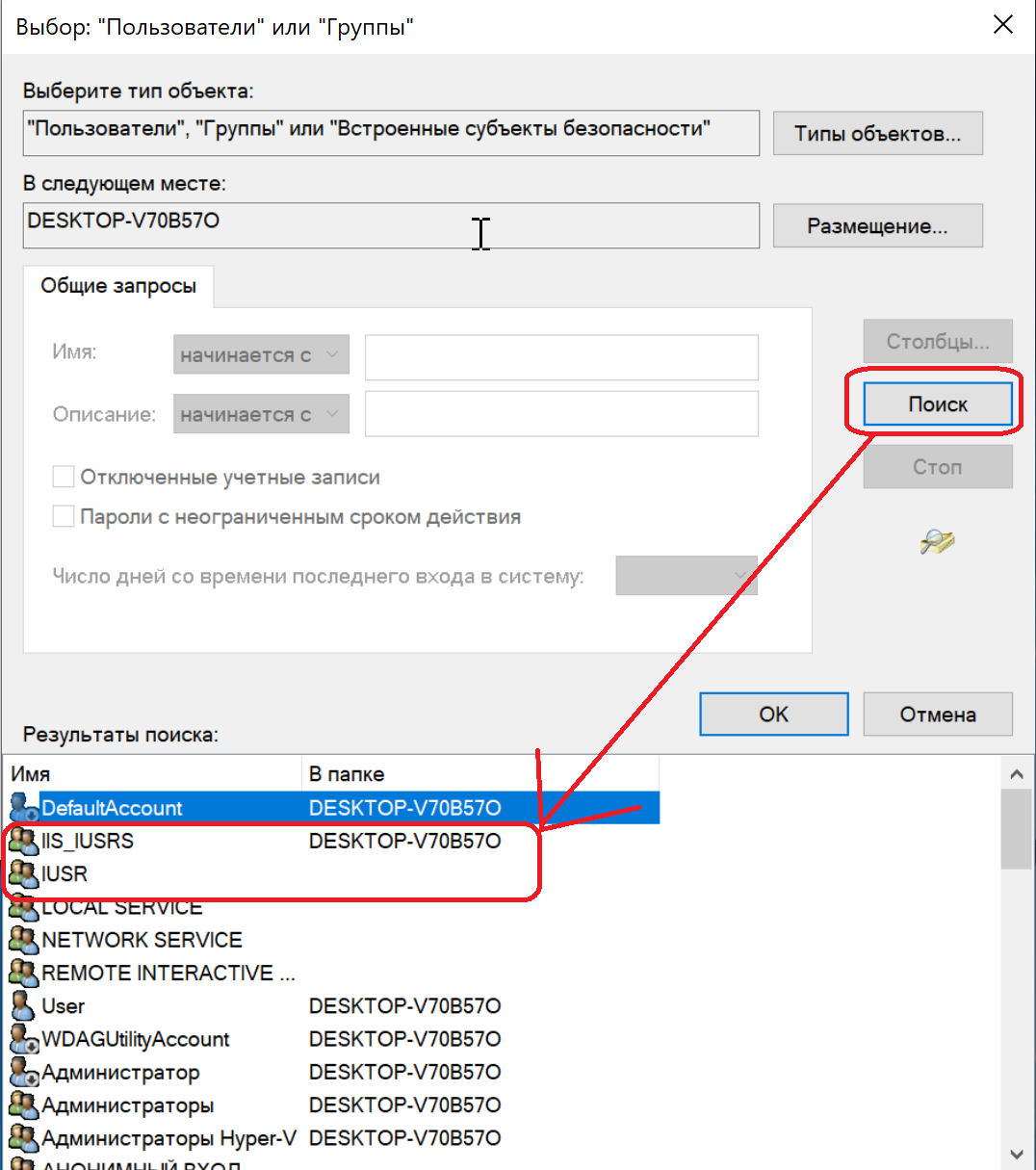Cancel the dialog with Отмена
The width and height of the screenshot is (1036, 1170).
938,715
